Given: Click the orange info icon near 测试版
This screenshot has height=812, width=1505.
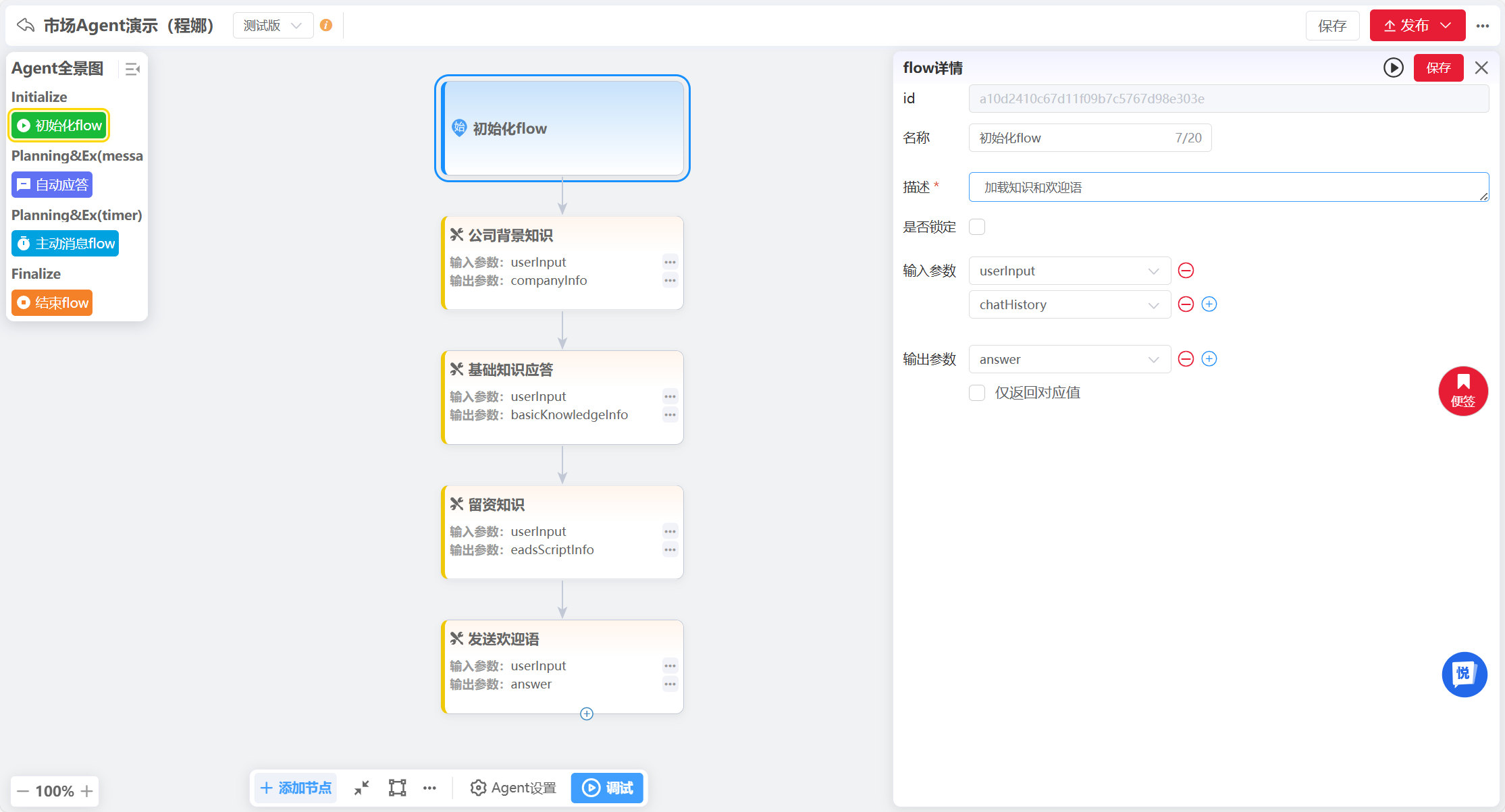Looking at the screenshot, I should [326, 26].
